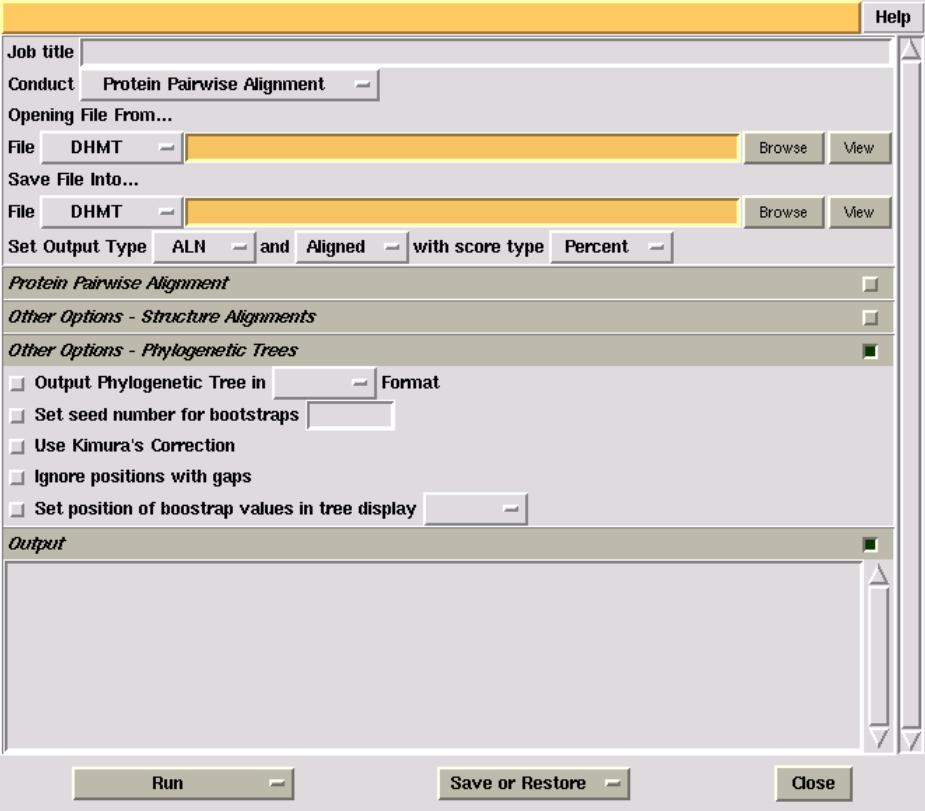Toggle Ignore positions with gaps
This screenshot has height=811, width=925.
coord(16,478)
